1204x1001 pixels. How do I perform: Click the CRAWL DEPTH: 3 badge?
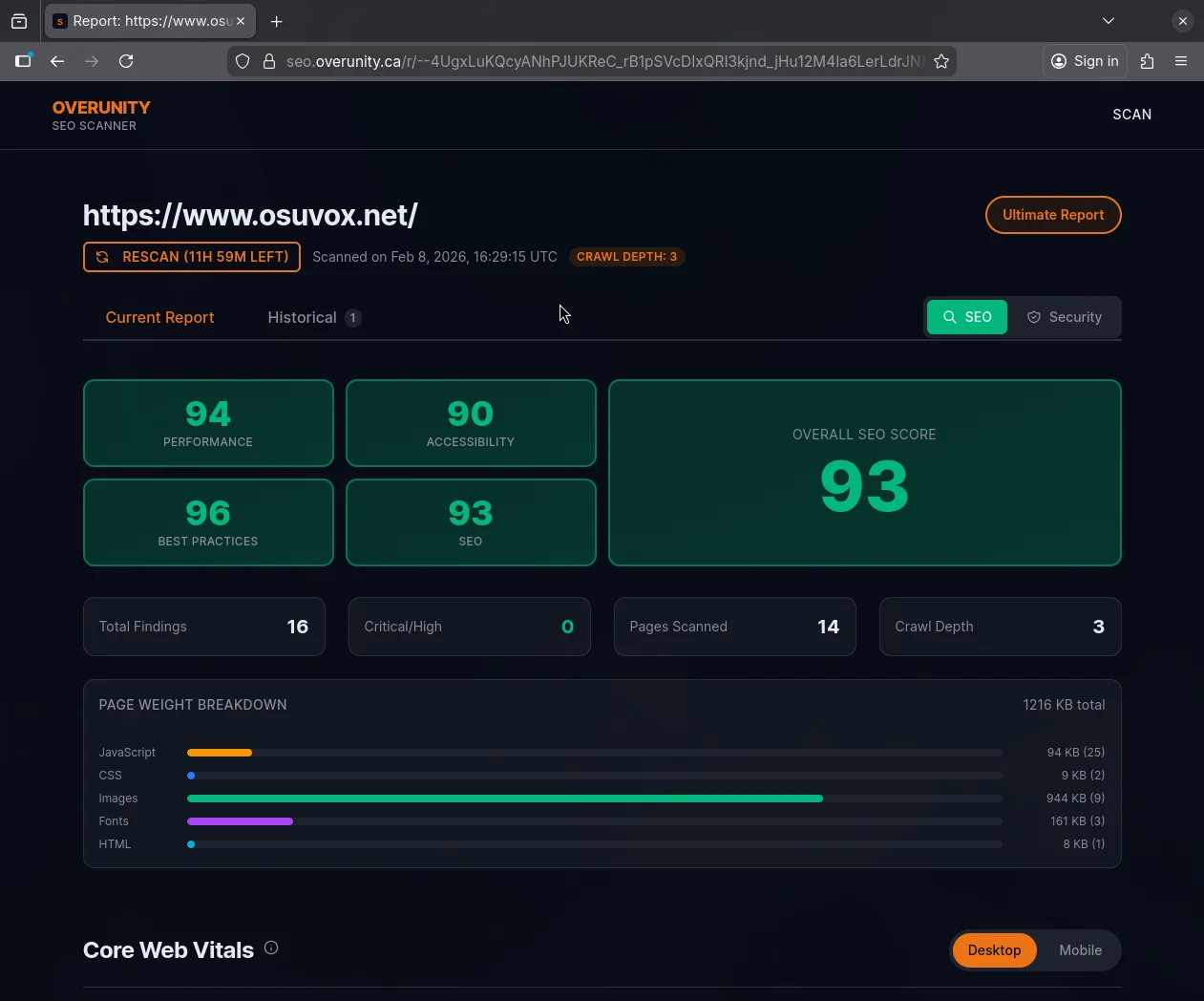tap(626, 257)
